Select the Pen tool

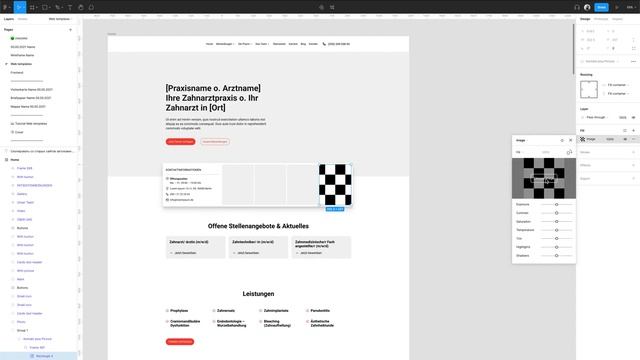point(58,7)
